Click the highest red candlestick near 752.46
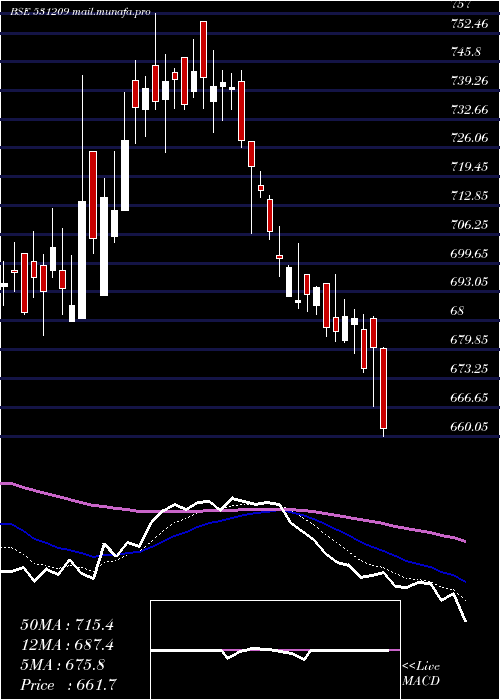The width and height of the screenshot is (500, 700). (204, 49)
